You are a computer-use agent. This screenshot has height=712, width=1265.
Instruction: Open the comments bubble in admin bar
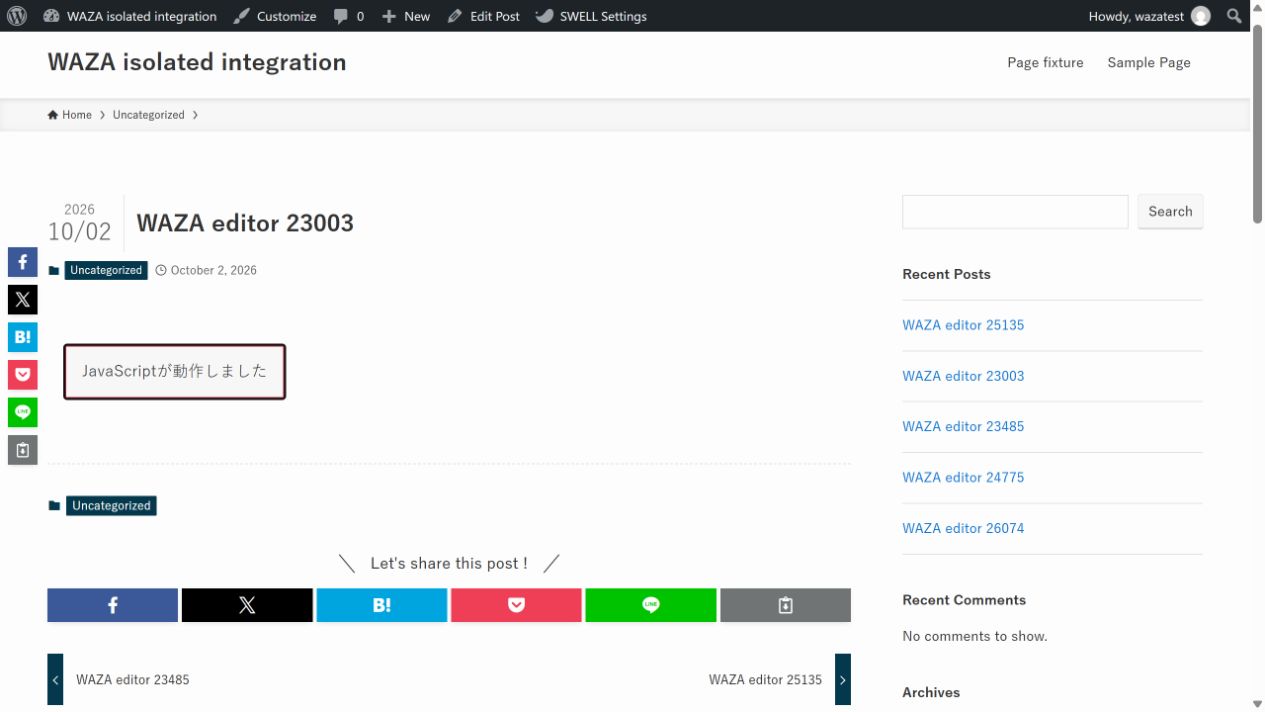pos(348,16)
